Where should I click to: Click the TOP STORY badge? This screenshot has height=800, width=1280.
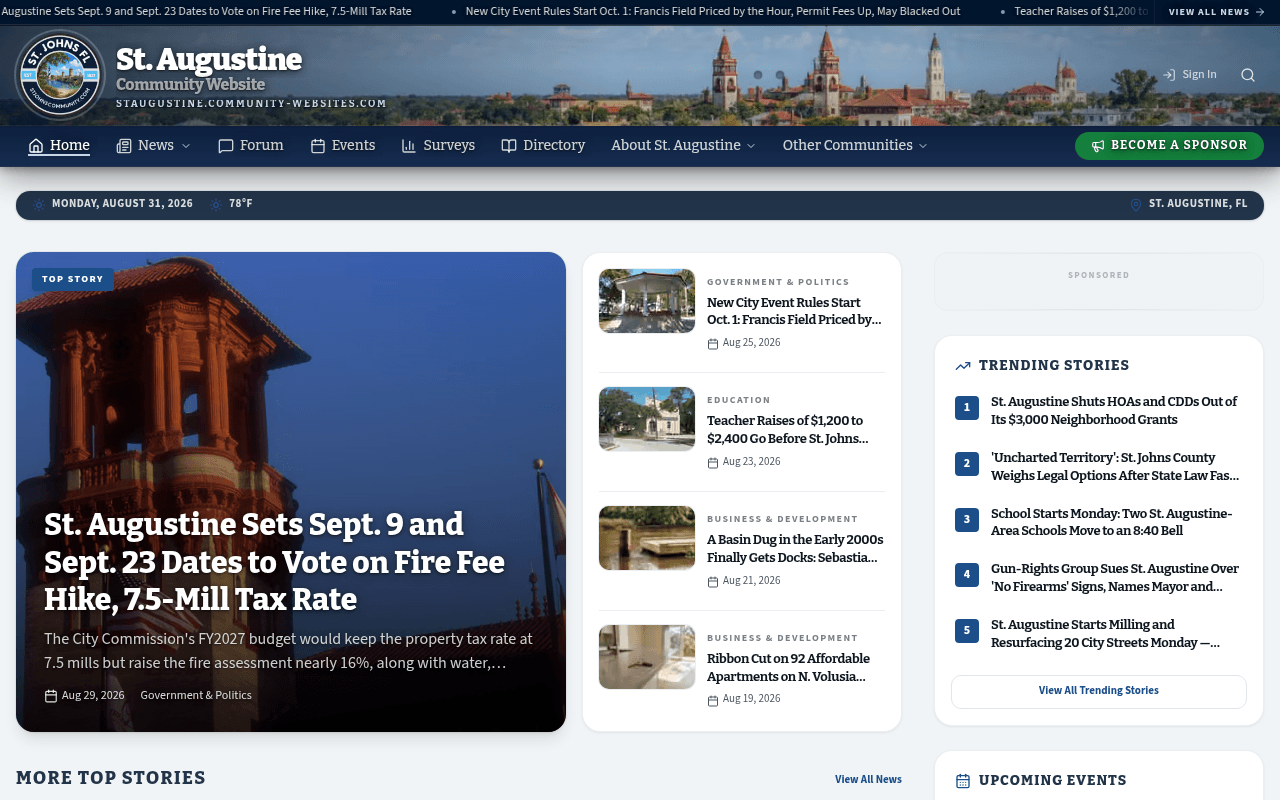pyautogui.click(x=73, y=280)
